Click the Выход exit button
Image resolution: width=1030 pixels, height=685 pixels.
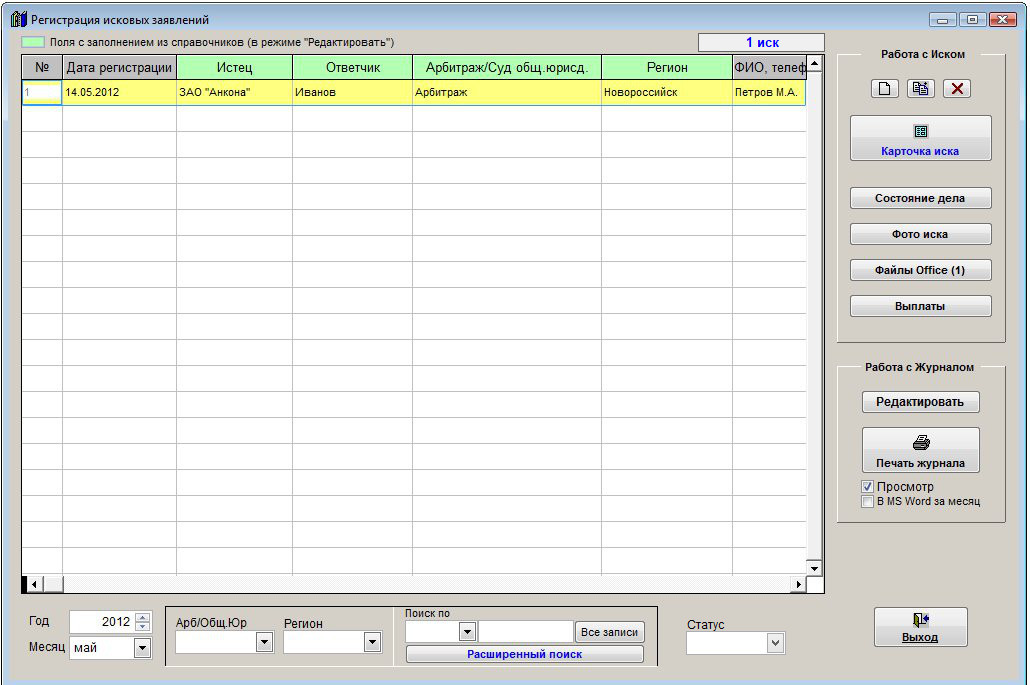pyautogui.click(x=920, y=627)
